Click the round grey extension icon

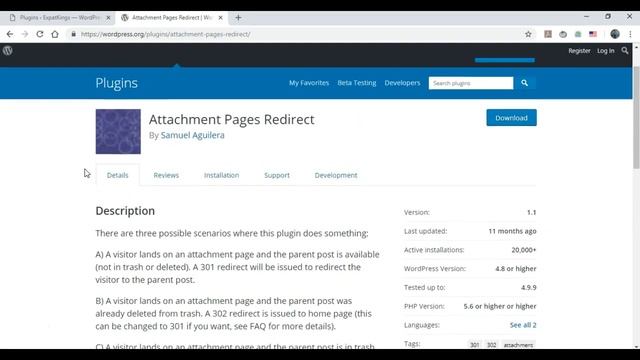click(x=563, y=34)
